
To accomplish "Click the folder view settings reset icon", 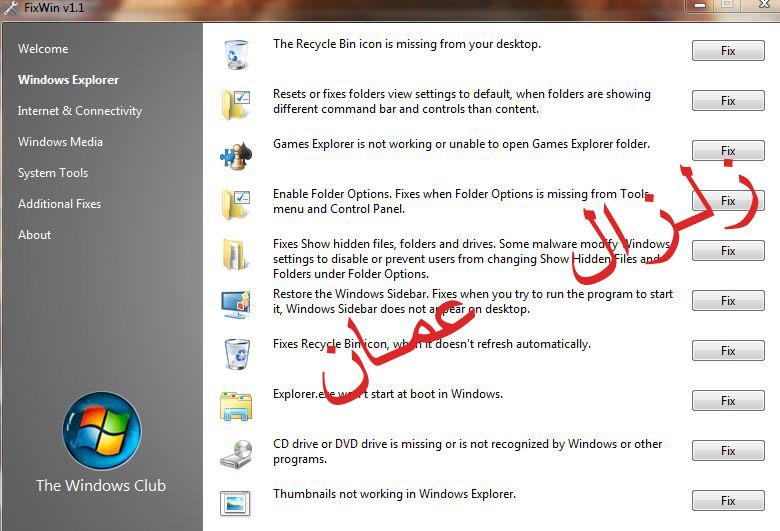I will pyautogui.click(x=238, y=104).
